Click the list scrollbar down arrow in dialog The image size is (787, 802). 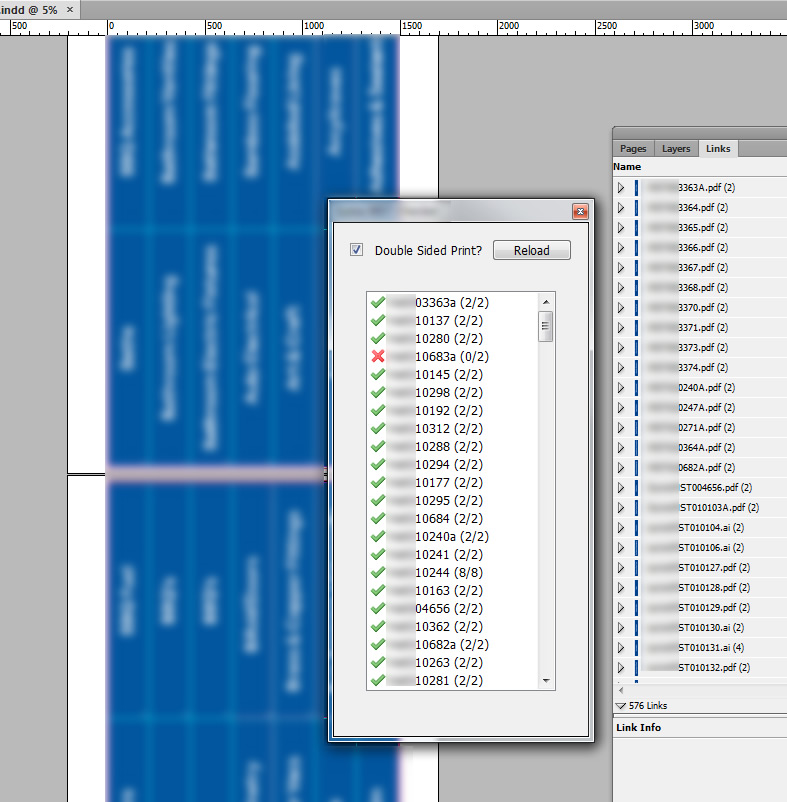point(546,681)
